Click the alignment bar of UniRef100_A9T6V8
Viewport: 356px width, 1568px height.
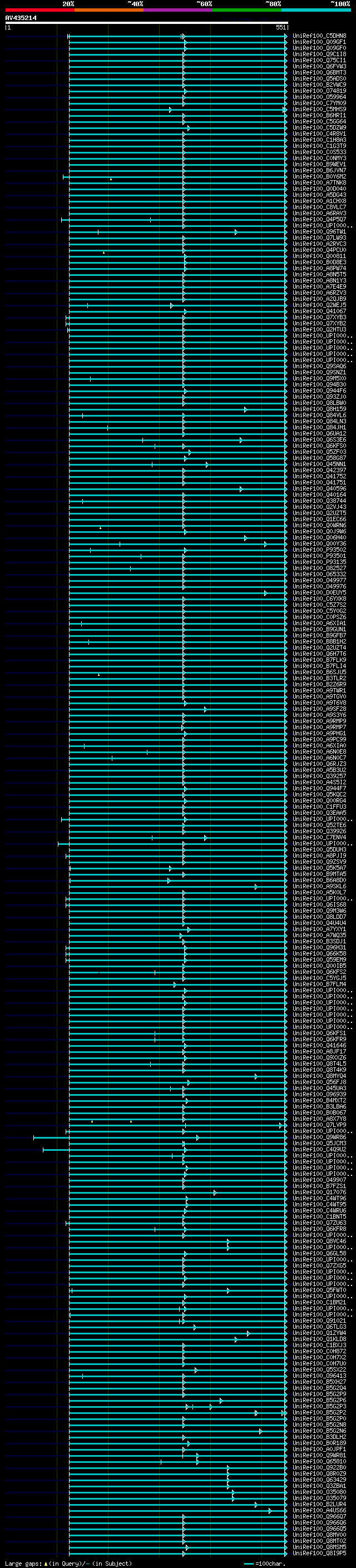click(x=177, y=703)
